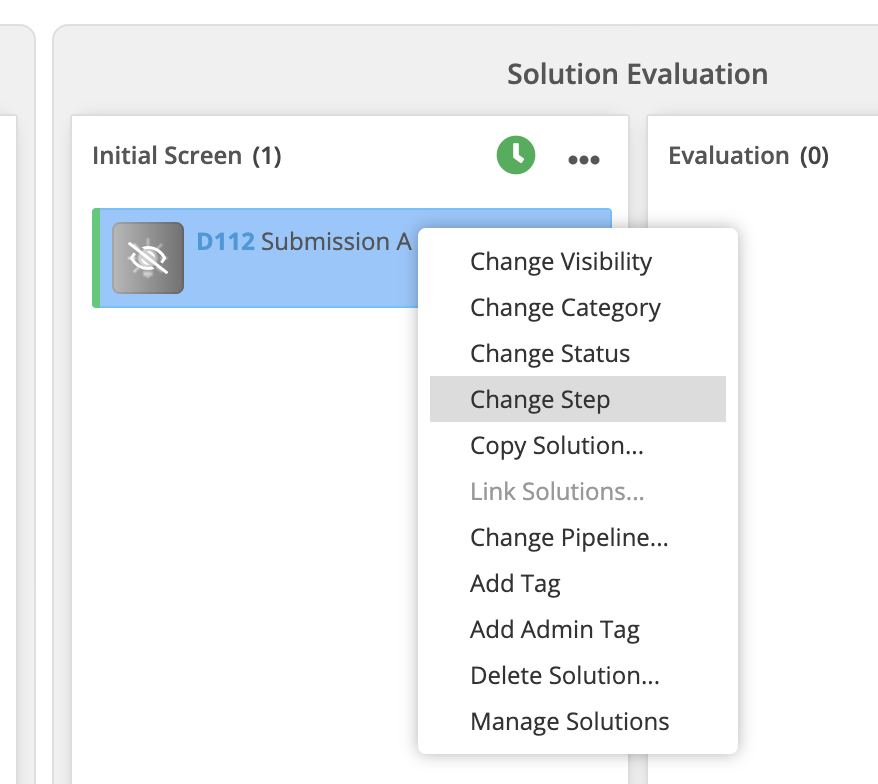Select Add Tag menu option
This screenshot has width=878, height=784.
578,583
